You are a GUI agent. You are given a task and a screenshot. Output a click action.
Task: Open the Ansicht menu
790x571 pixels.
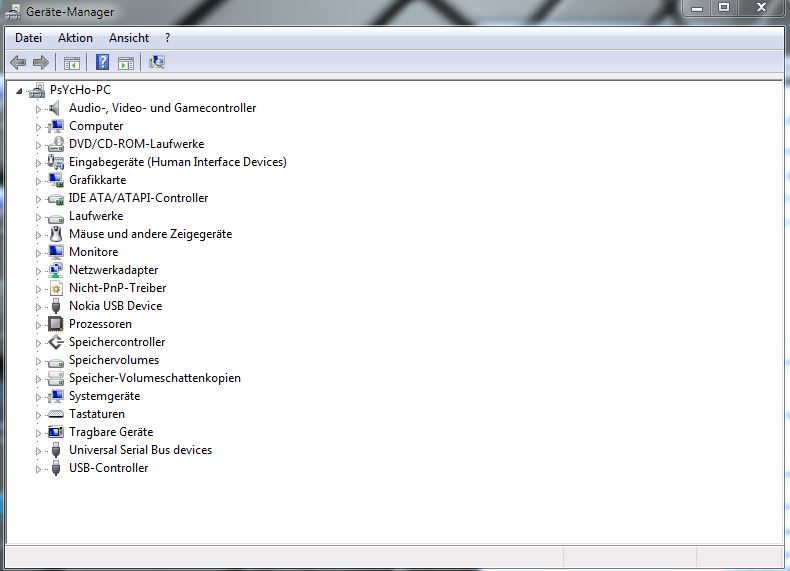point(129,38)
